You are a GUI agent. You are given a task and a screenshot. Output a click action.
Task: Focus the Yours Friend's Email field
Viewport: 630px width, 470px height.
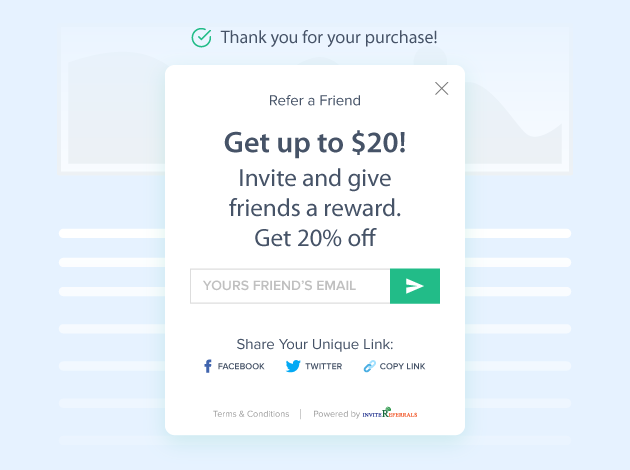point(290,286)
